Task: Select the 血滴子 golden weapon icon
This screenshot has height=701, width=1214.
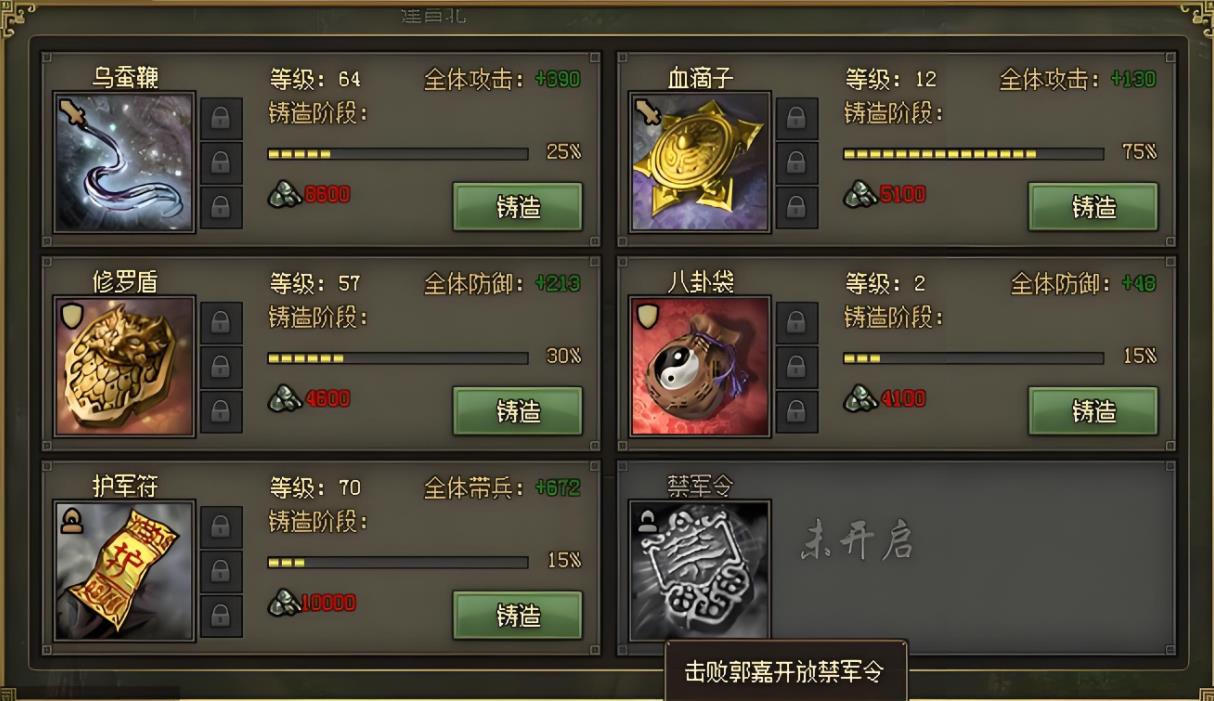Action: 700,162
